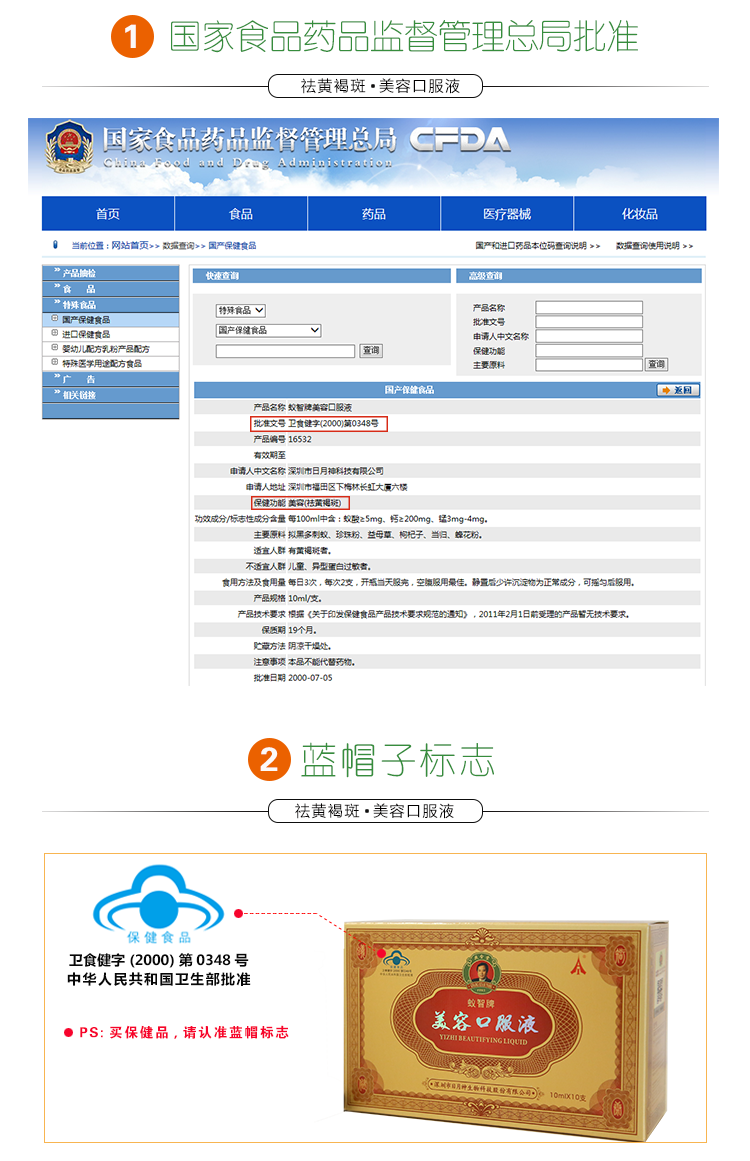Open 网站首页 breadcrumb link

pos(129,245)
